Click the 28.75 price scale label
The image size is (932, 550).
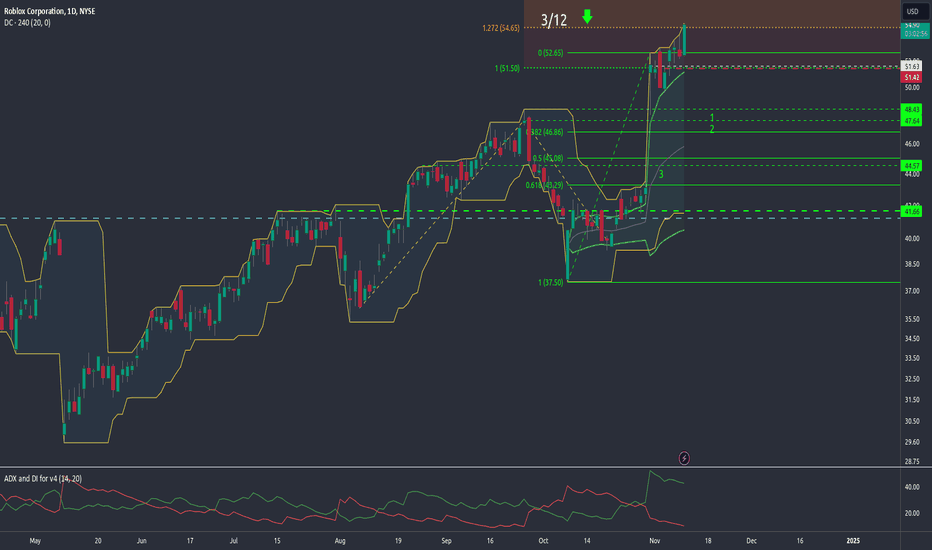(912, 461)
